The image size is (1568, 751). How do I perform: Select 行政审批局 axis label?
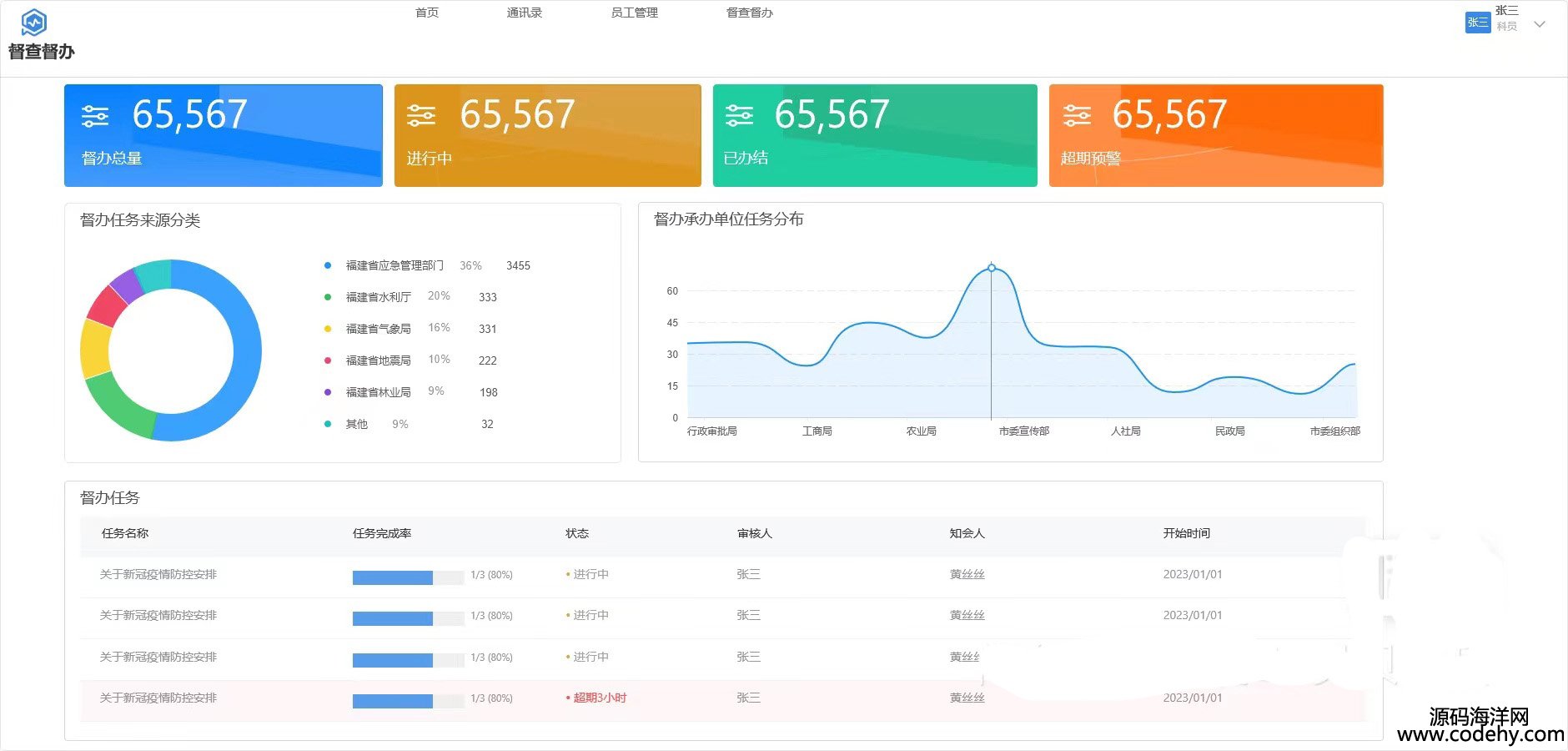[x=711, y=431]
